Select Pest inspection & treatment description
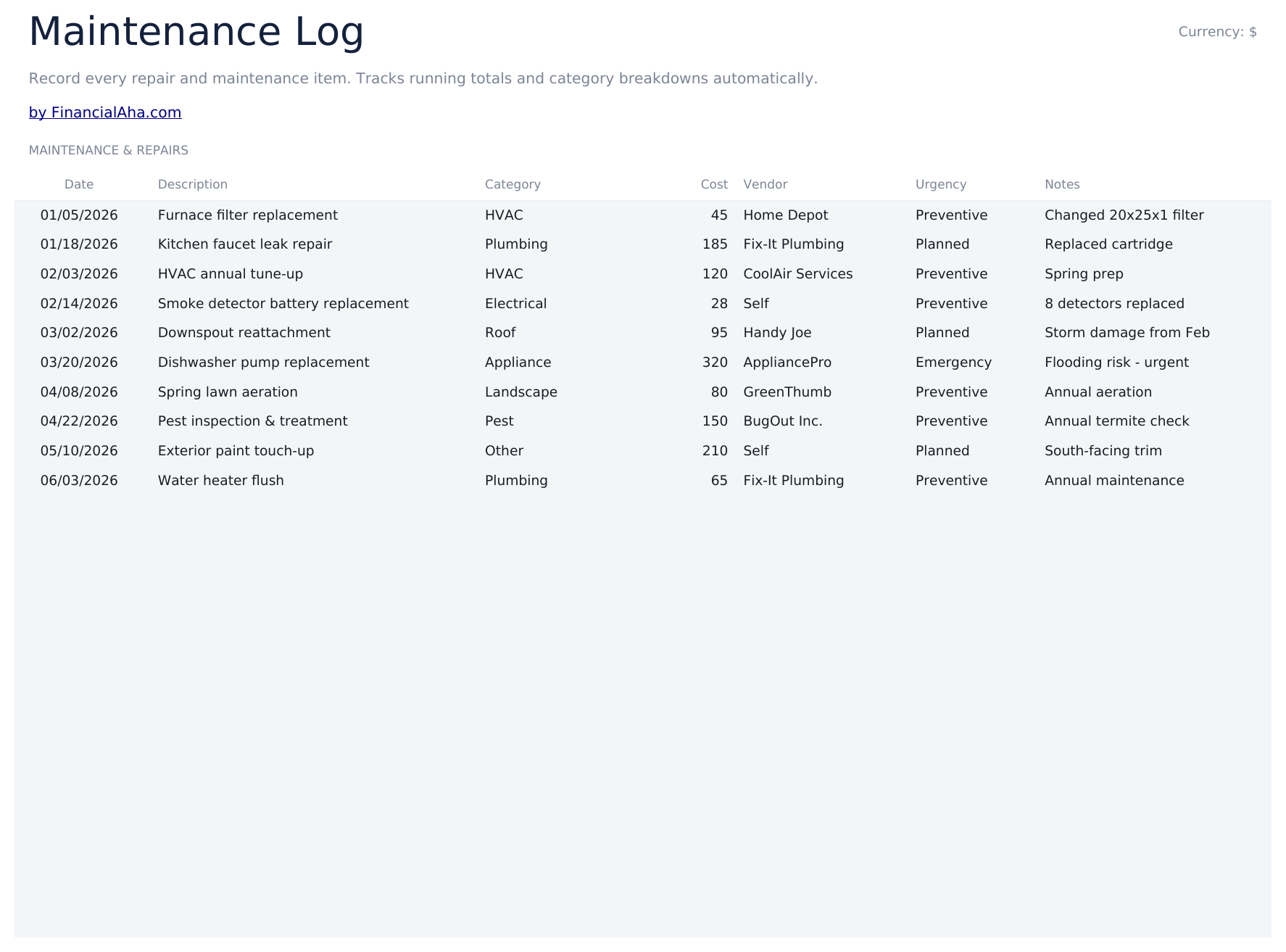 pos(253,421)
